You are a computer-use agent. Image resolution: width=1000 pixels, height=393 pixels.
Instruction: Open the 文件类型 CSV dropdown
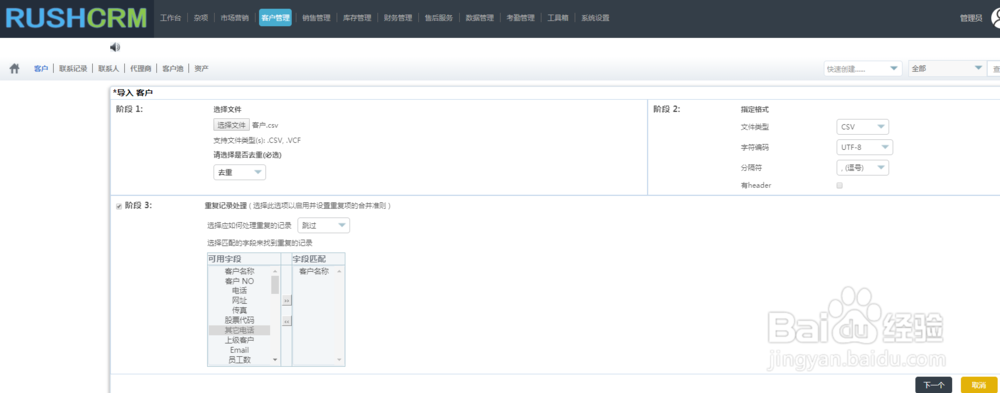coord(862,127)
